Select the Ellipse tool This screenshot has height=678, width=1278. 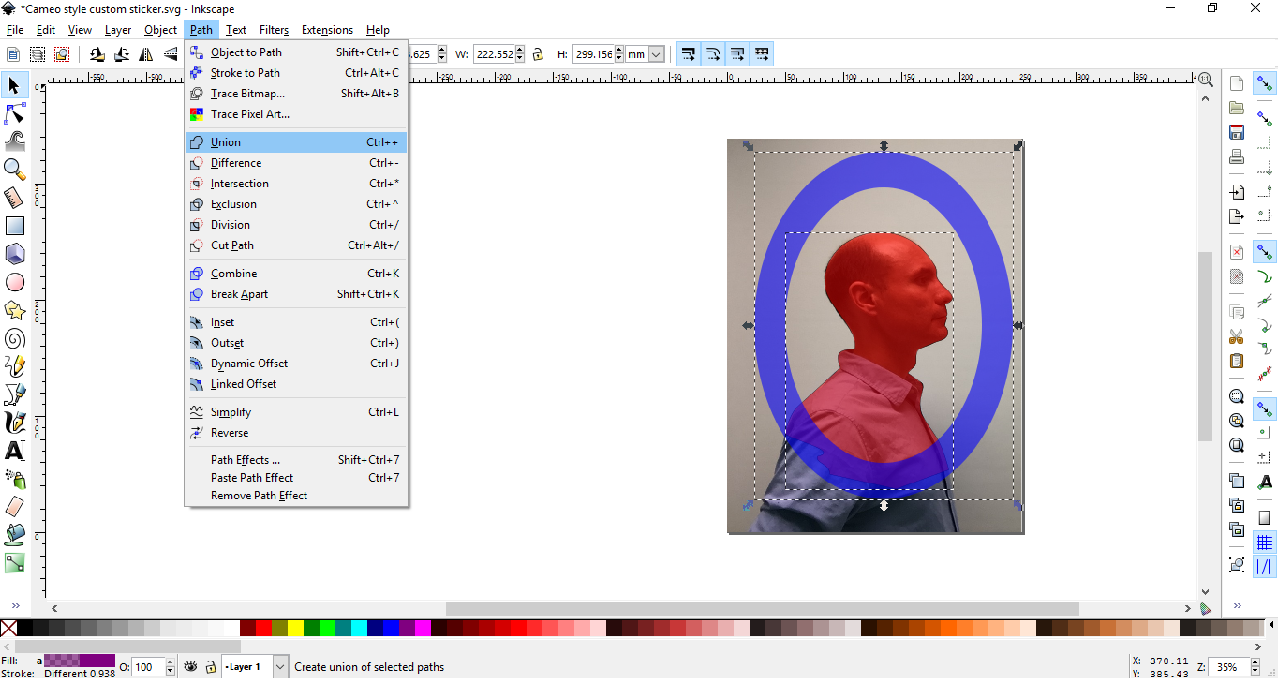(x=14, y=282)
